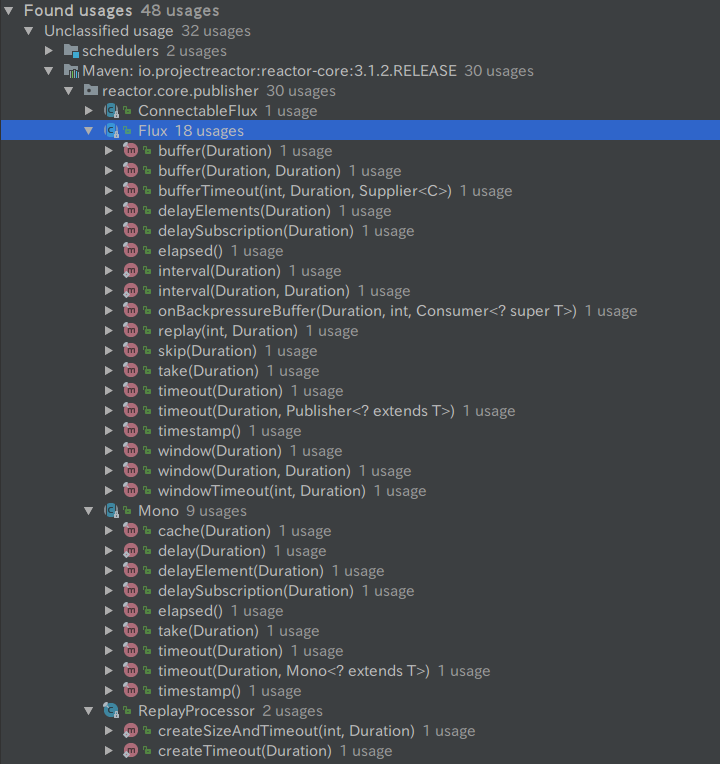Collapse the ReplayProcessor node
The width and height of the screenshot is (720, 764).
(89, 711)
